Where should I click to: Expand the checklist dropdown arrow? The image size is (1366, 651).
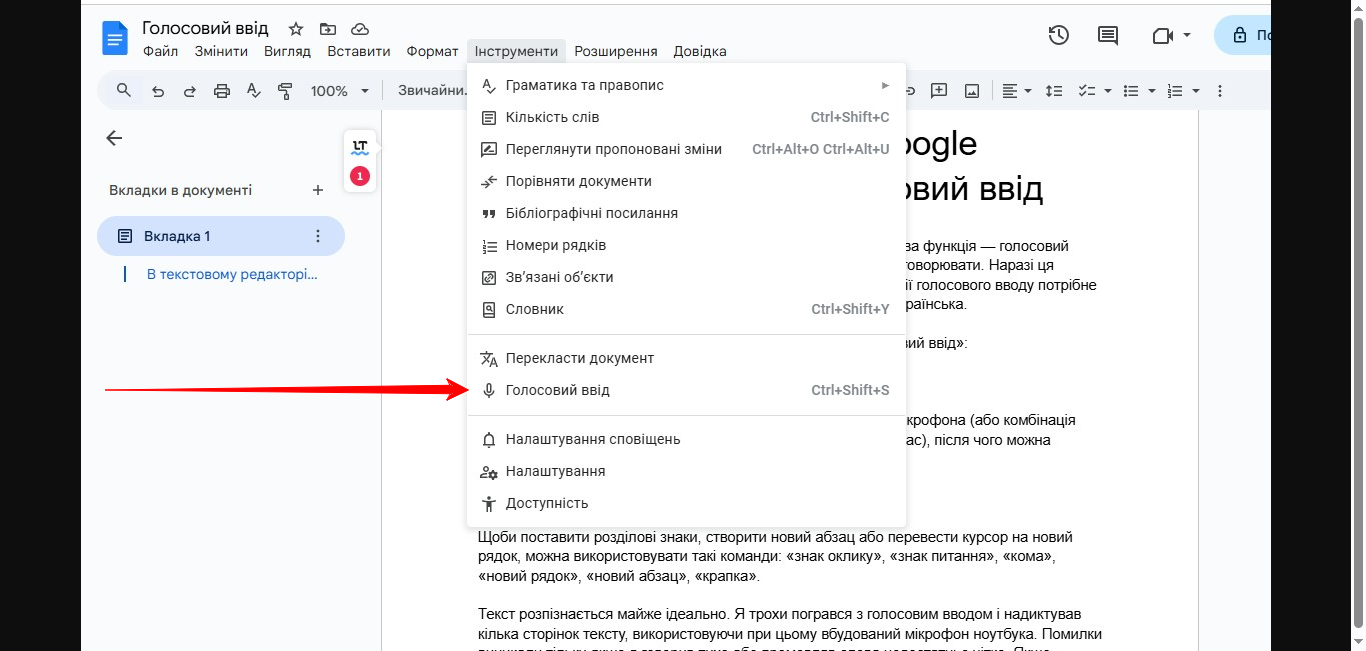(x=1107, y=91)
